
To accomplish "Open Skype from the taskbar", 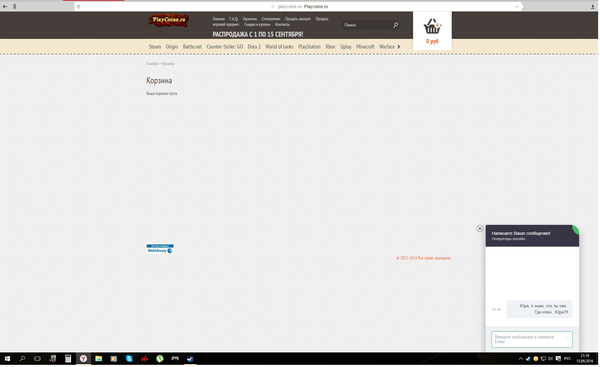I will pos(129,359).
